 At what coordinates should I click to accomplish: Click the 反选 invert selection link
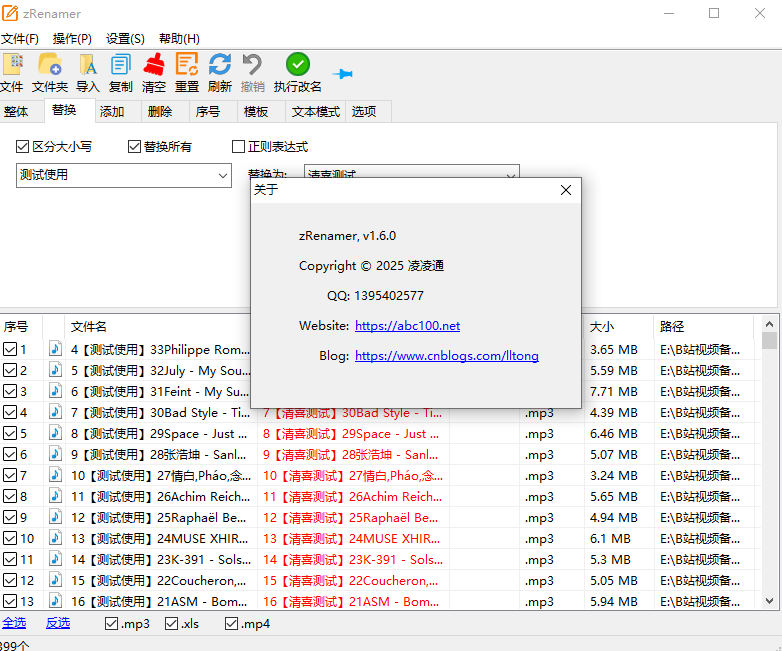[x=58, y=623]
